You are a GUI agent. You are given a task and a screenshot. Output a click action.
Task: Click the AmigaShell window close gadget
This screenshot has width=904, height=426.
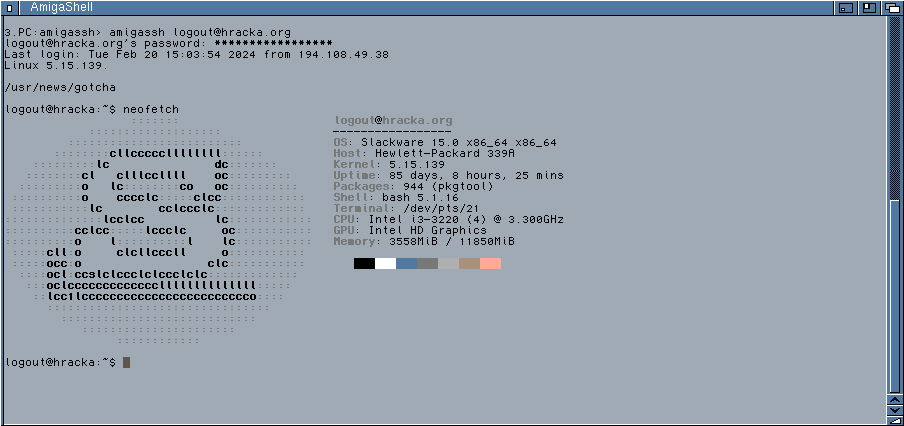pos(9,8)
